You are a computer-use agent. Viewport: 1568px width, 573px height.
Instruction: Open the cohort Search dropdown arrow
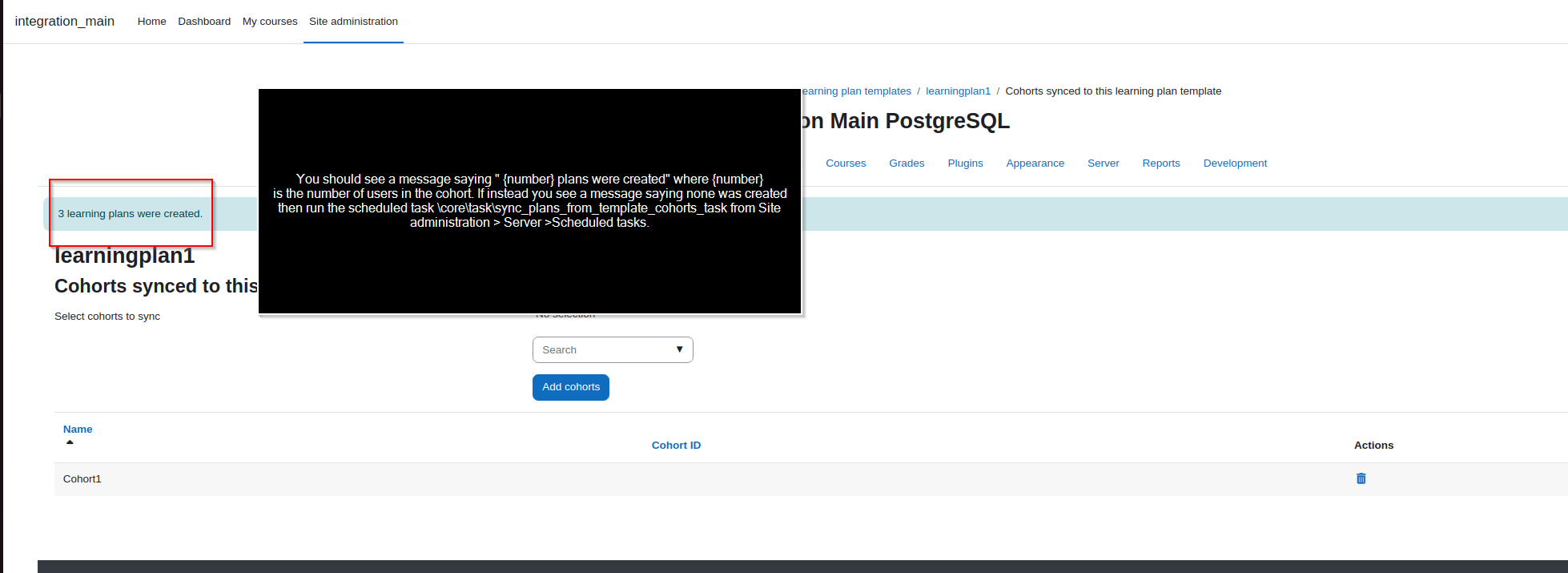click(679, 349)
